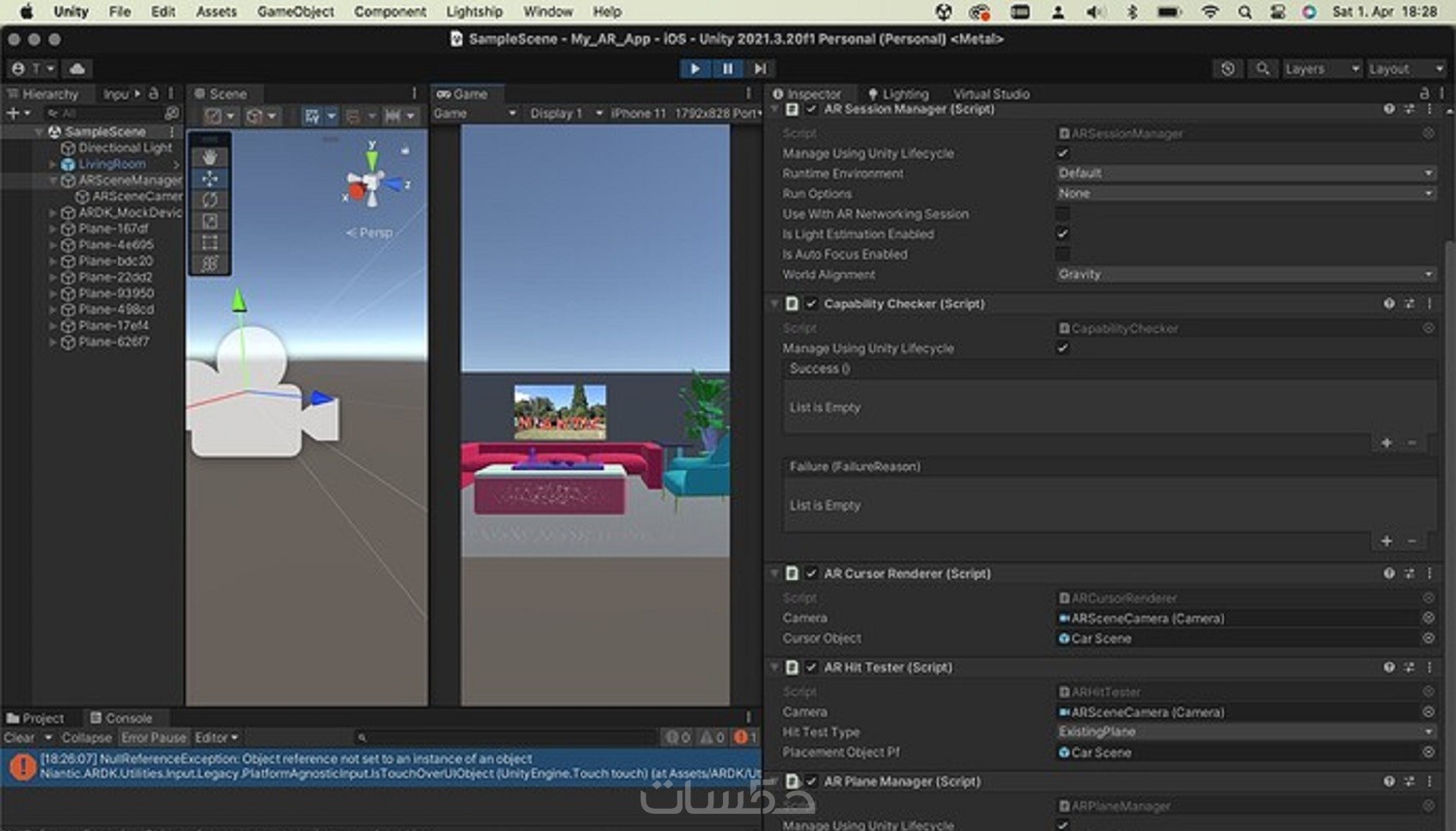Toggle Error Pause in the Console
Screen dimensions: 1456x831
tap(153, 738)
